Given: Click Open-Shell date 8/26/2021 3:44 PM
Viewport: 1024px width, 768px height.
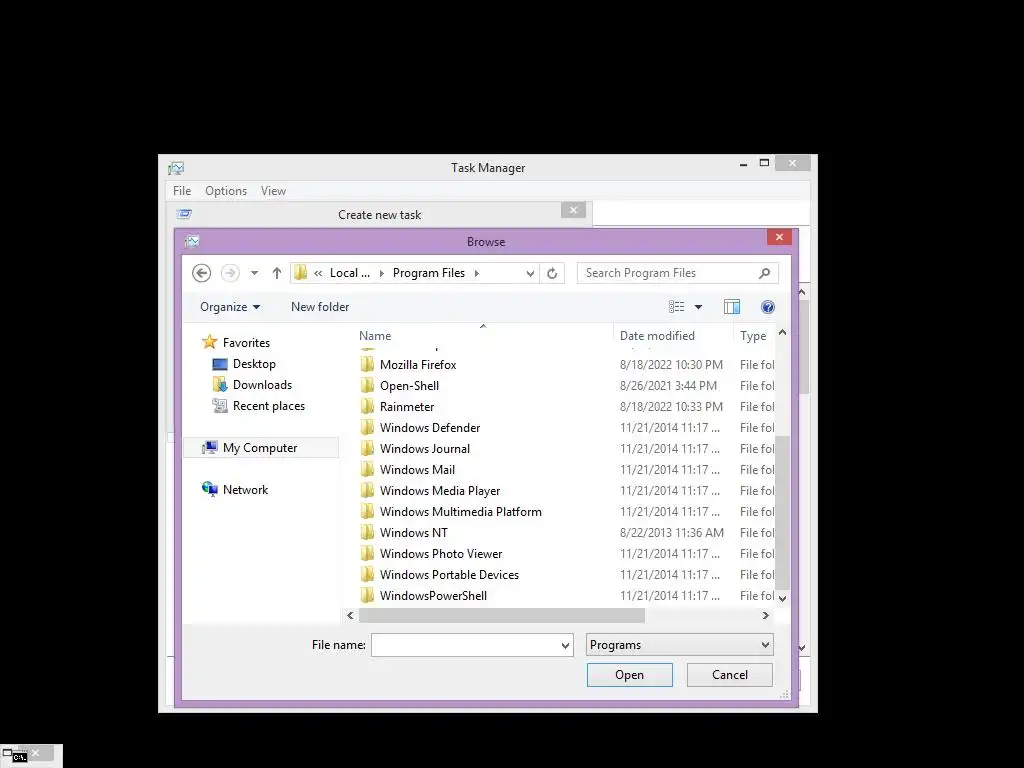Looking at the screenshot, I should coord(668,385).
